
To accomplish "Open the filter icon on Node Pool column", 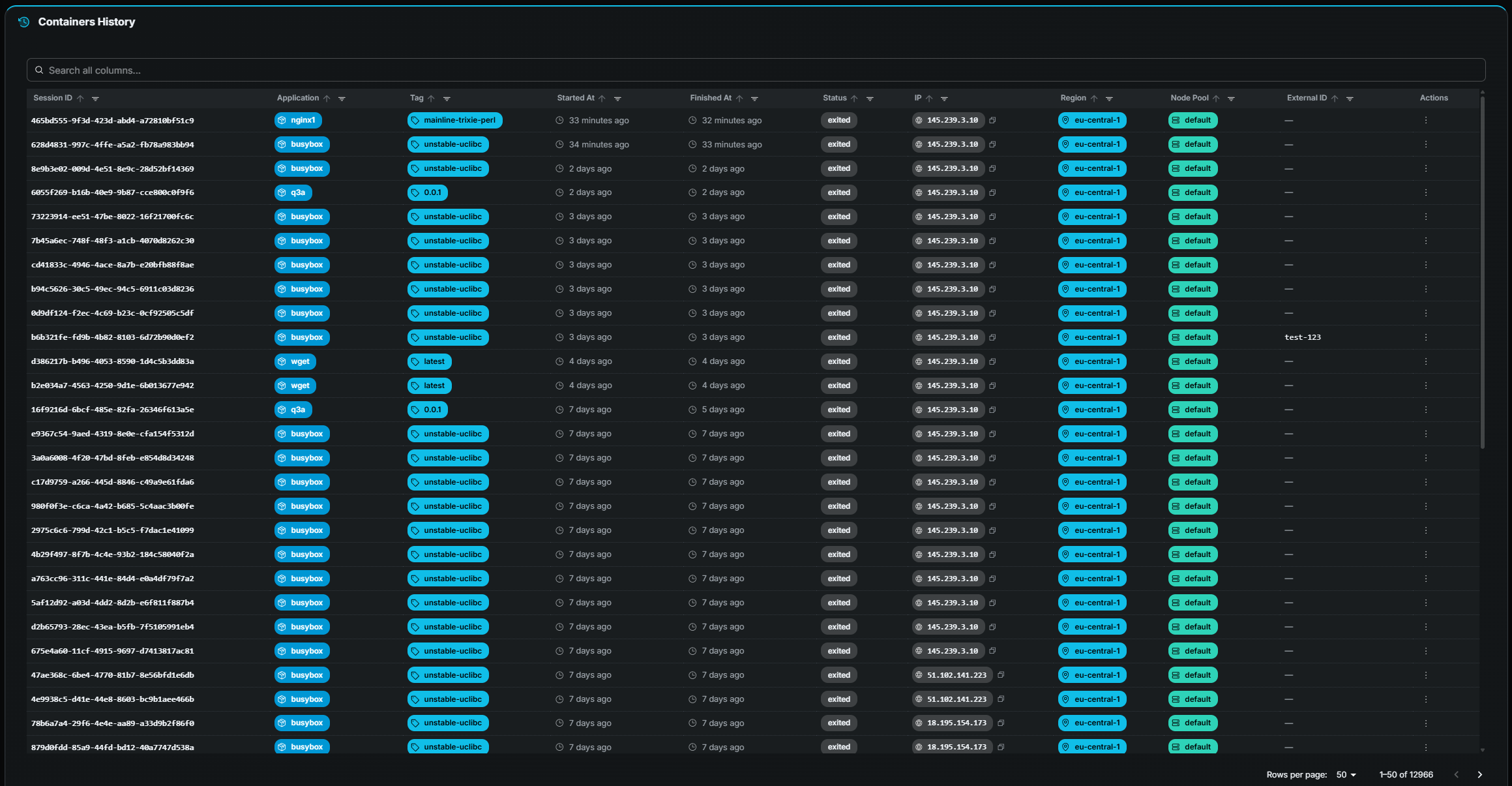I will [x=1232, y=98].
